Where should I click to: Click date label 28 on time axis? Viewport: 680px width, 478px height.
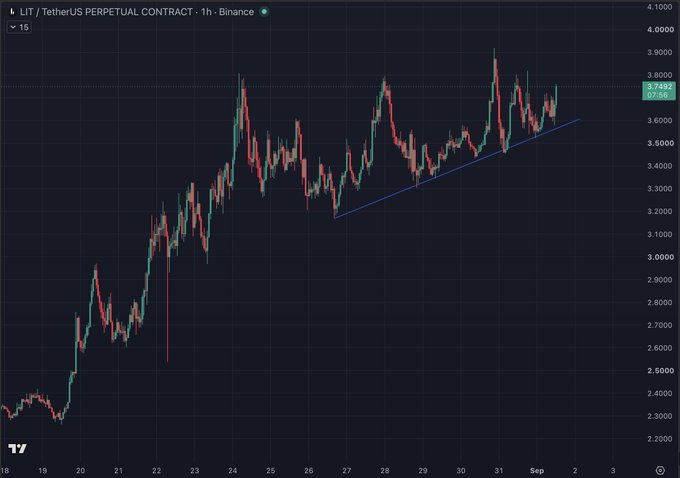tap(385, 471)
